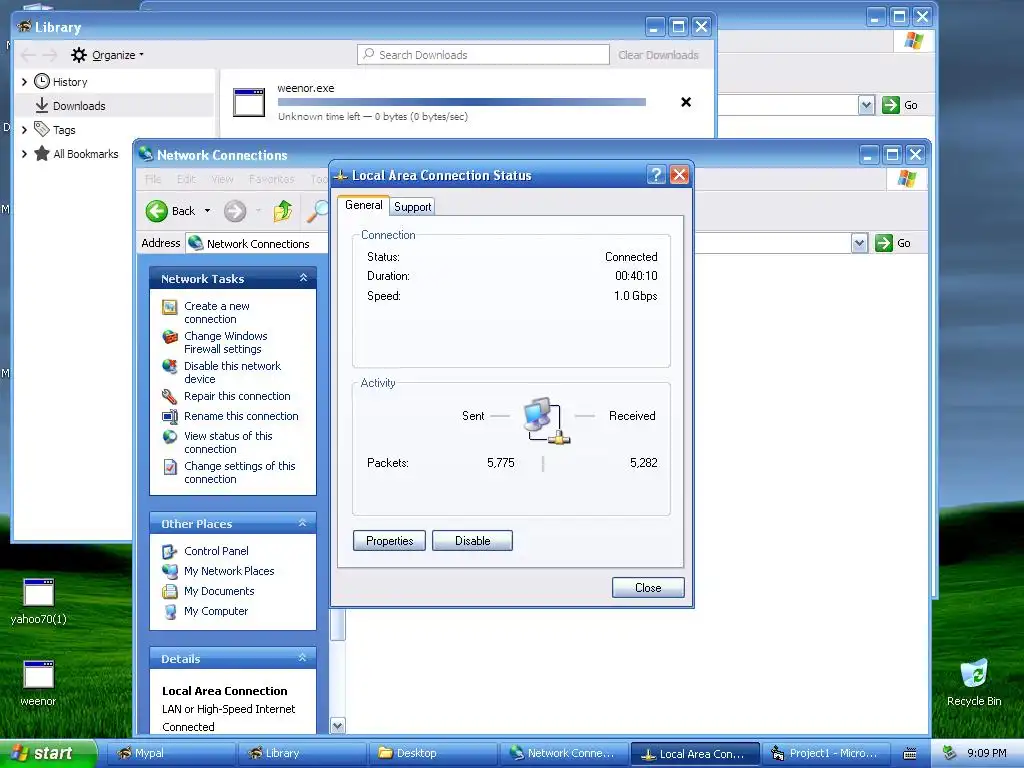Click the network tray icon near clock

[x=950, y=753]
